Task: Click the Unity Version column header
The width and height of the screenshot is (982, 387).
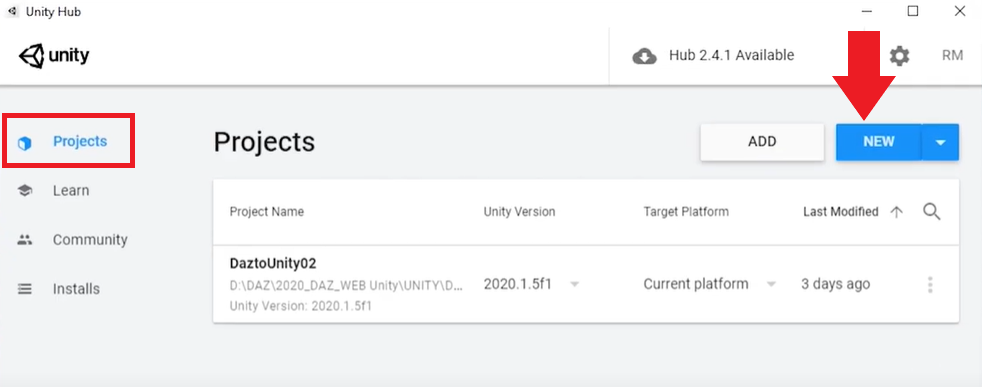Action: tap(519, 212)
